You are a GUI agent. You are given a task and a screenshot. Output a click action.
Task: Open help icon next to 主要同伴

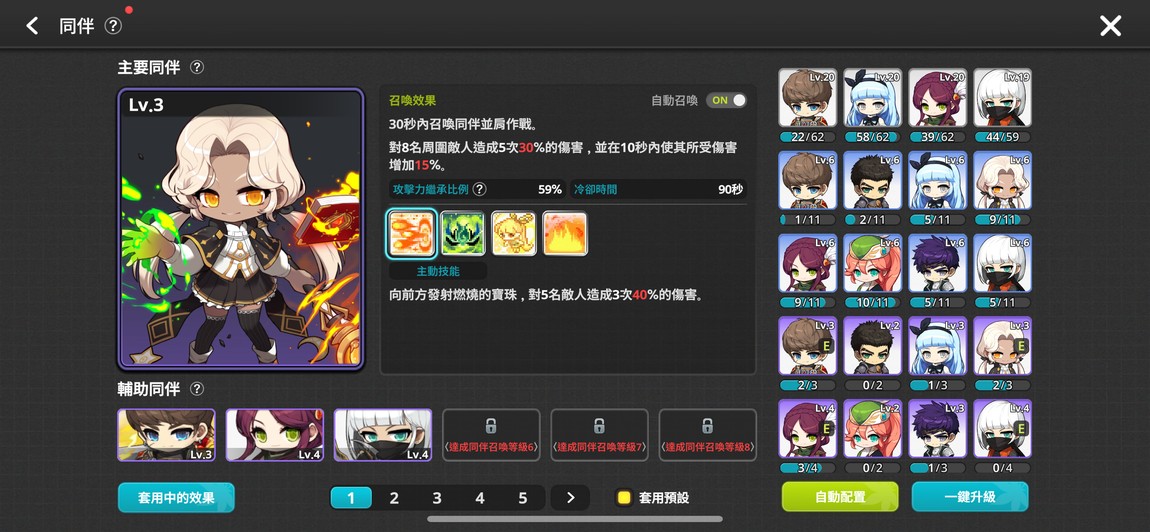[197, 68]
